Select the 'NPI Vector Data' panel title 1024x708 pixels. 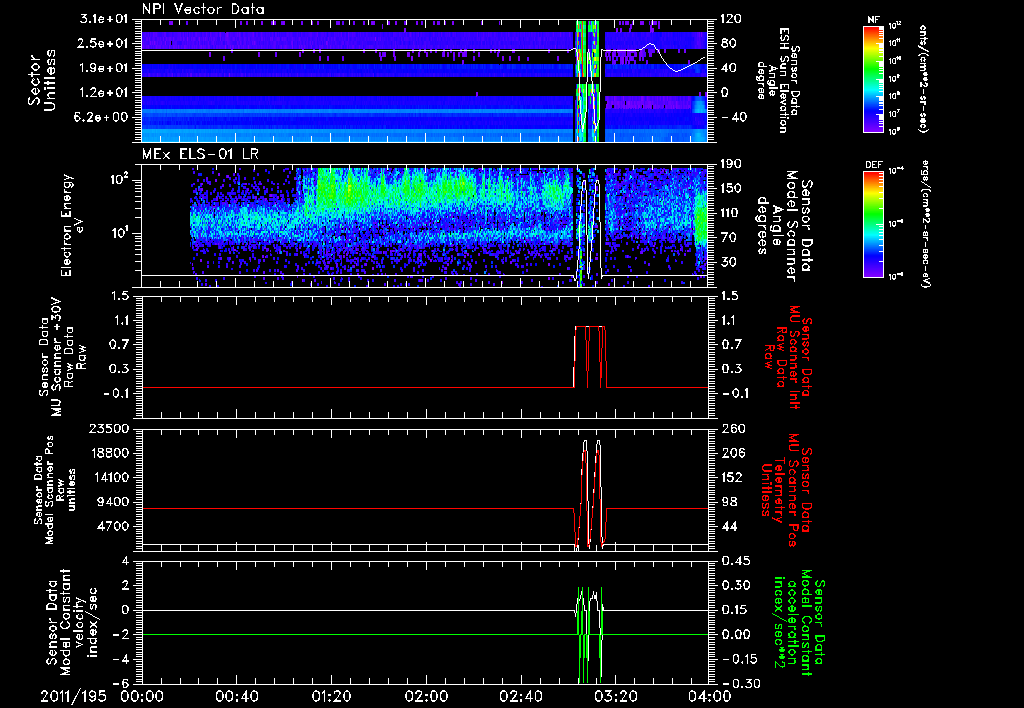203,9
